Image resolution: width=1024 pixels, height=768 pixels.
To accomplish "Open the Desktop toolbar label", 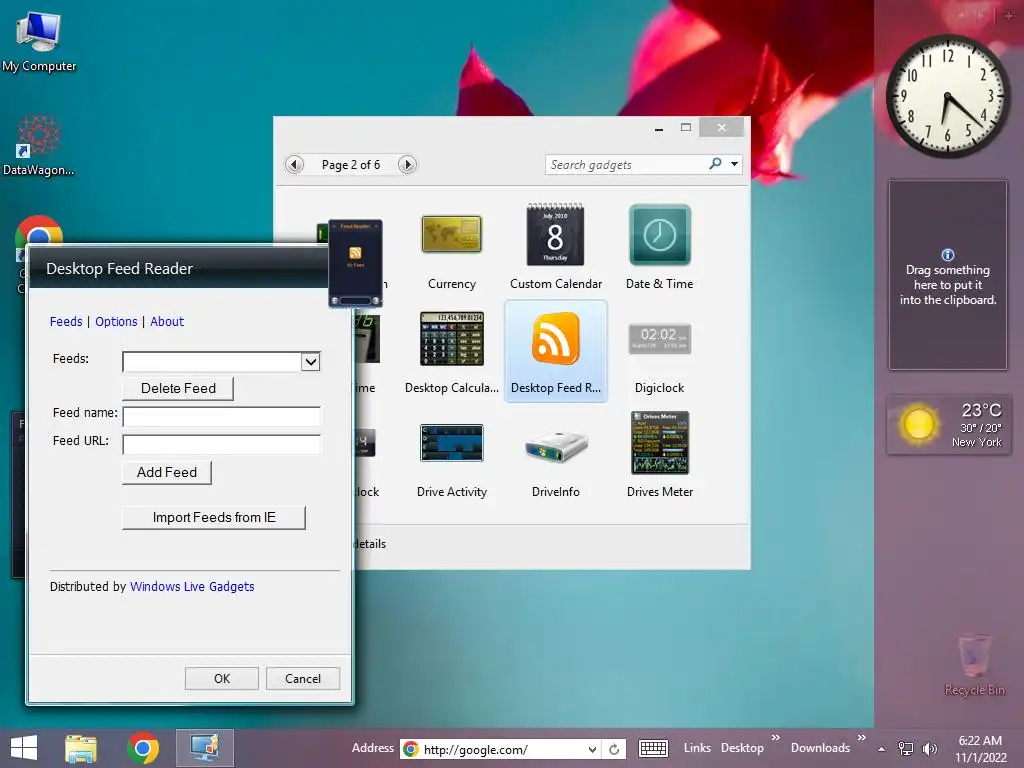I will coord(742,748).
